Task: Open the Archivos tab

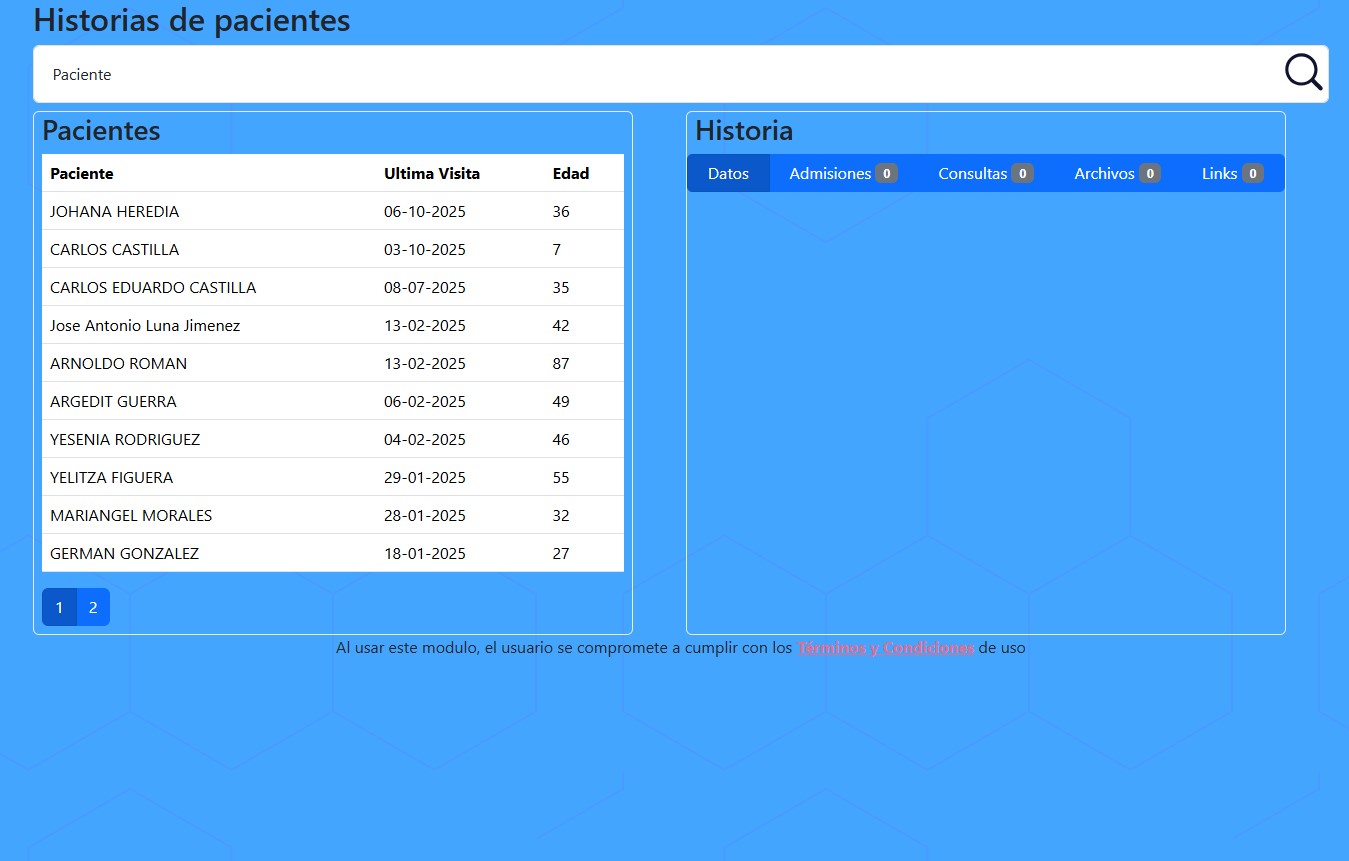Action: click(1117, 173)
